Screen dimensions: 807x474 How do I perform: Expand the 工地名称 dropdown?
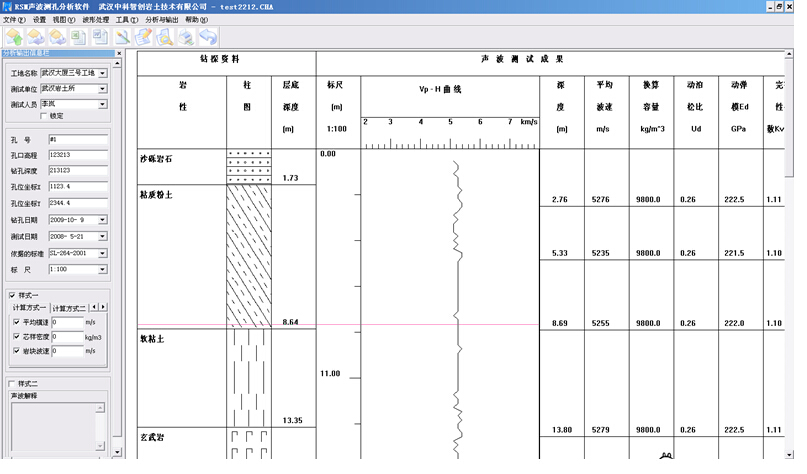(x=102, y=74)
